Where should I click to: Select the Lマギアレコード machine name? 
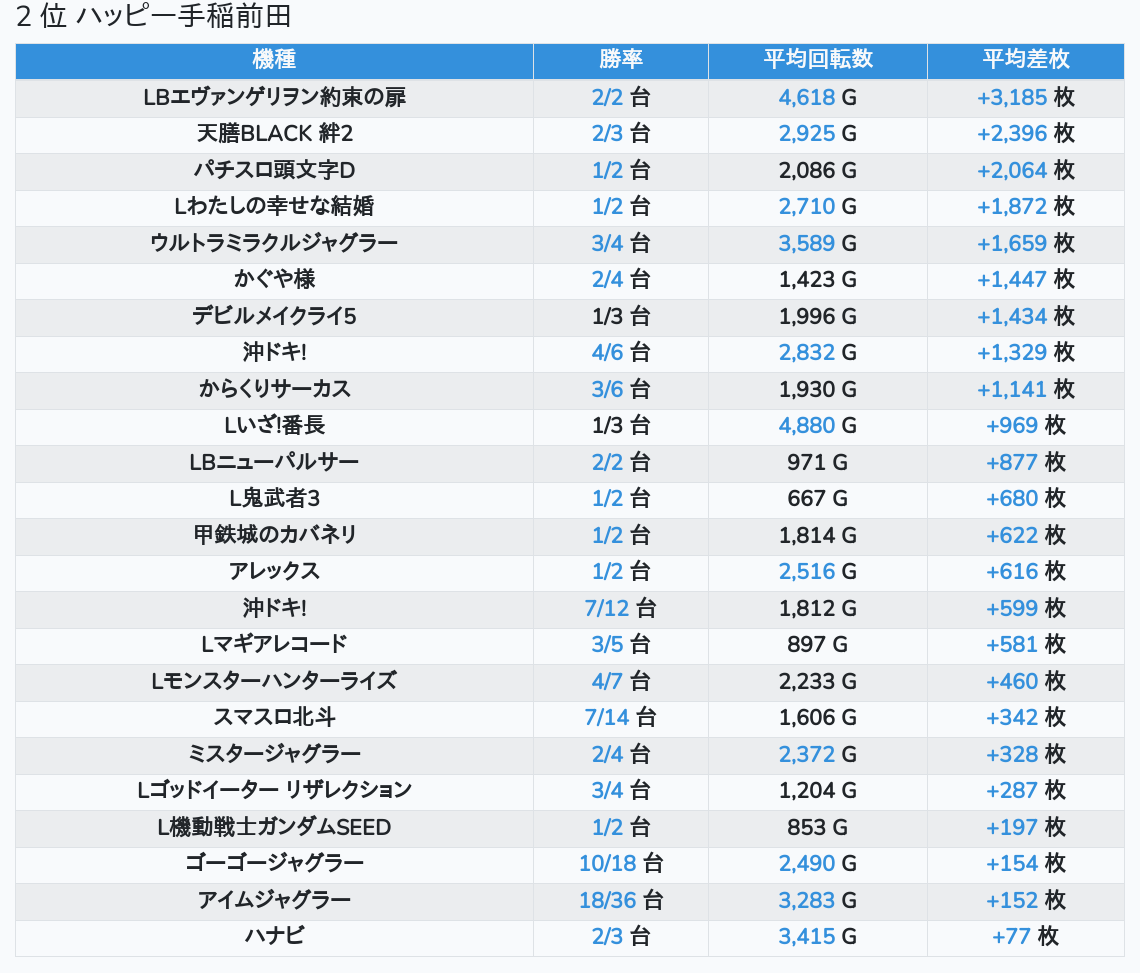tap(274, 644)
